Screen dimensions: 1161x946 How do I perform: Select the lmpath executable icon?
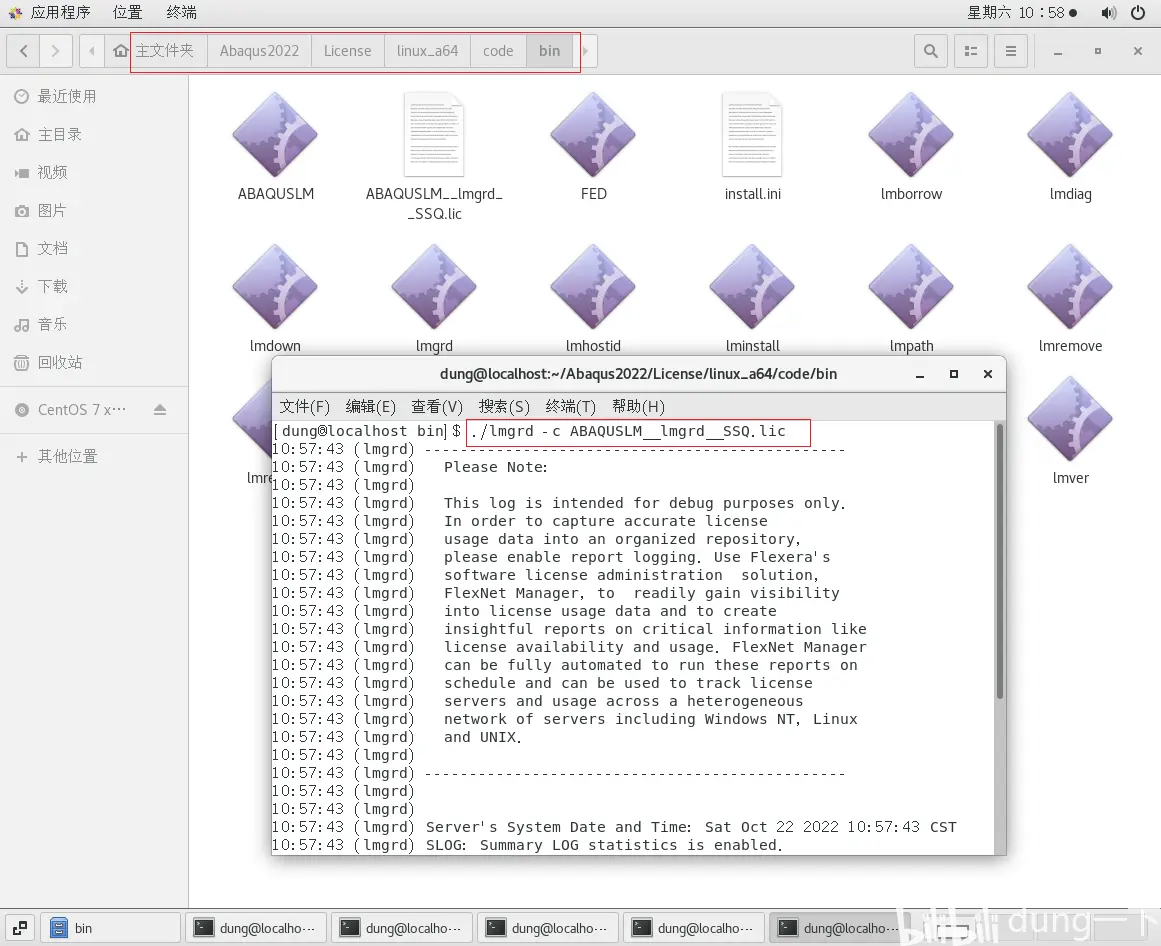(x=911, y=287)
